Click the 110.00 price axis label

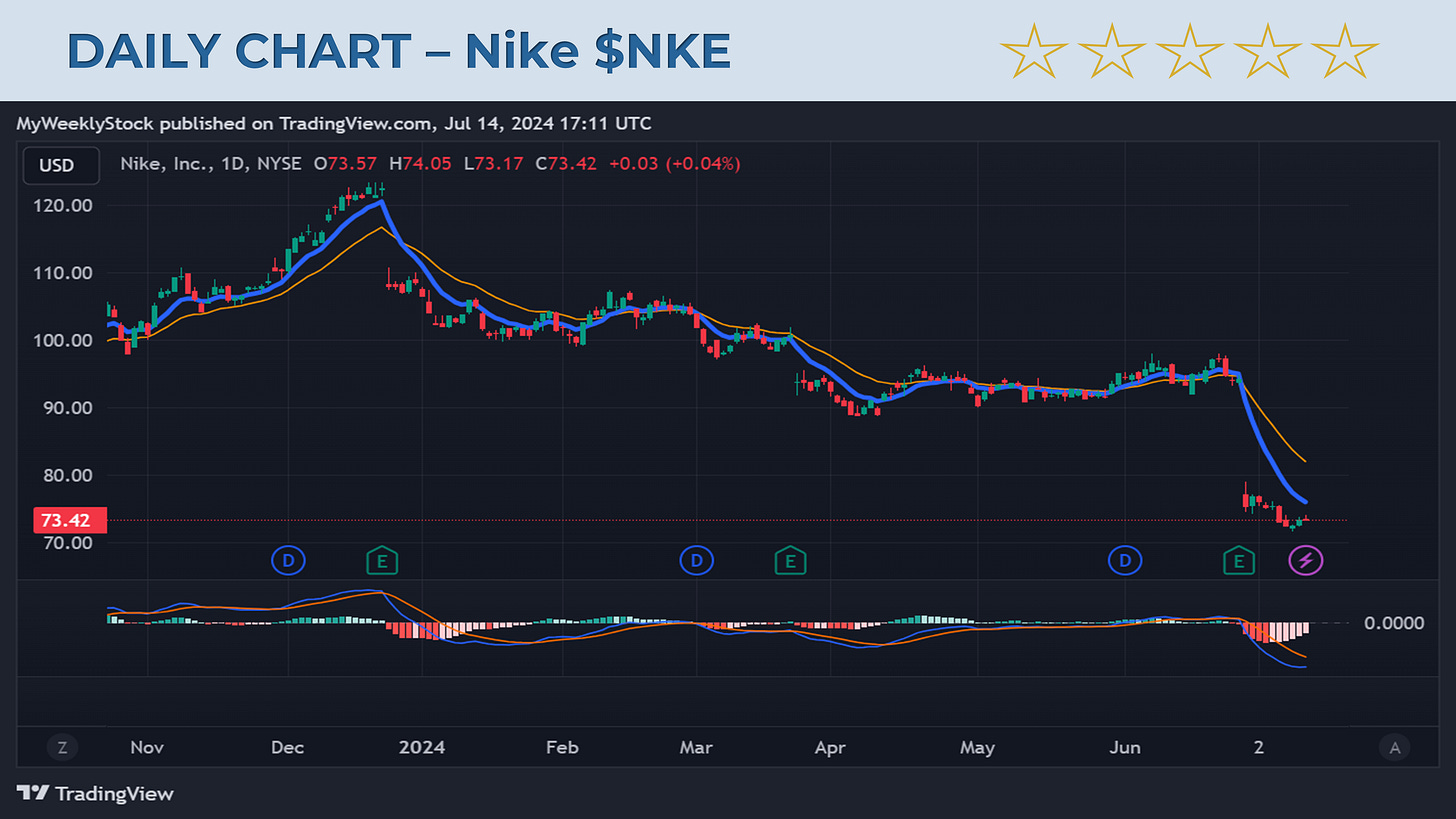click(x=64, y=273)
